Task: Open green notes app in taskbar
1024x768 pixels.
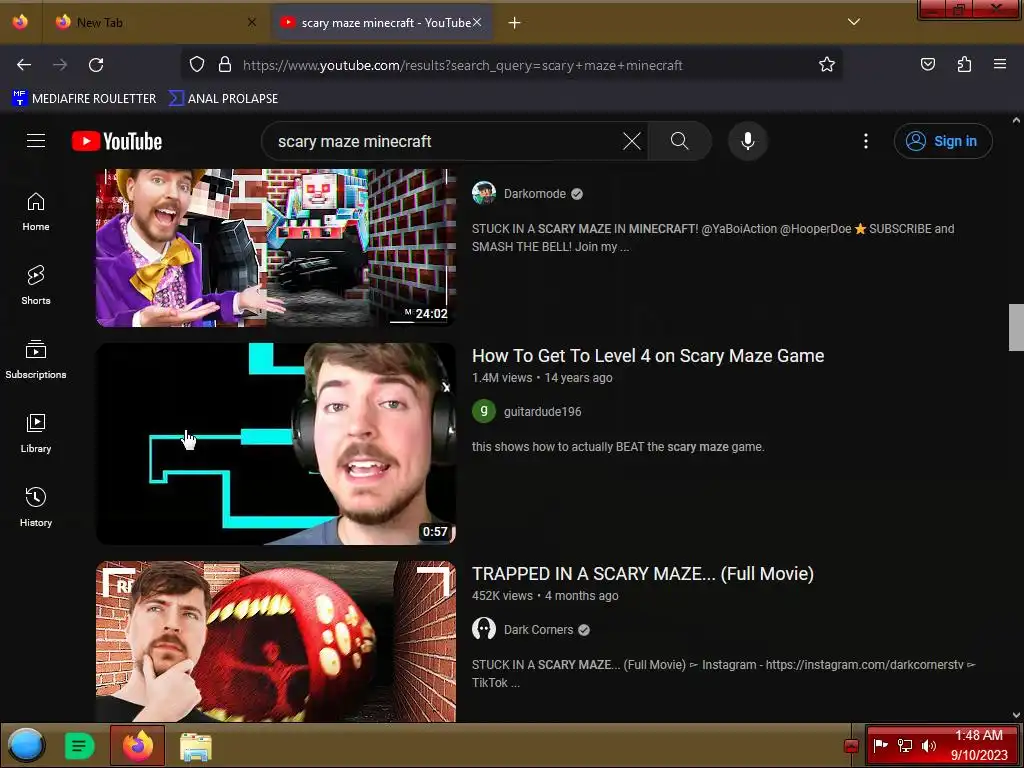Action: pos(79,746)
